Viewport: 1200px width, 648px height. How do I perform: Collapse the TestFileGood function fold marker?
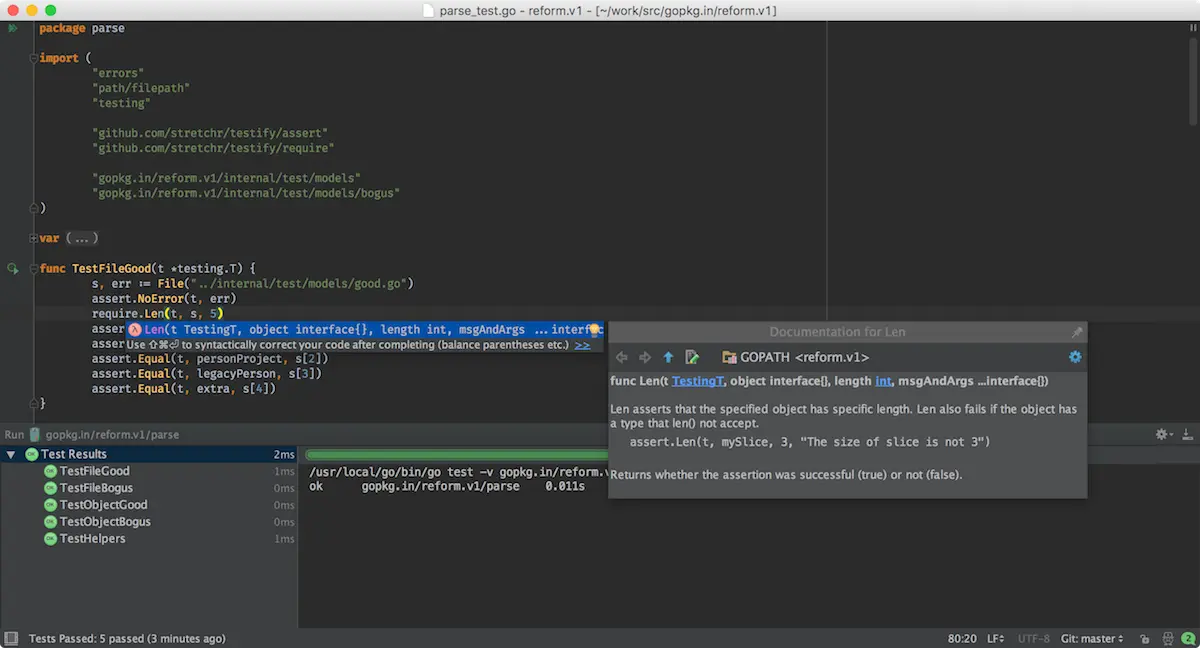pyautogui.click(x=33, y=268)
